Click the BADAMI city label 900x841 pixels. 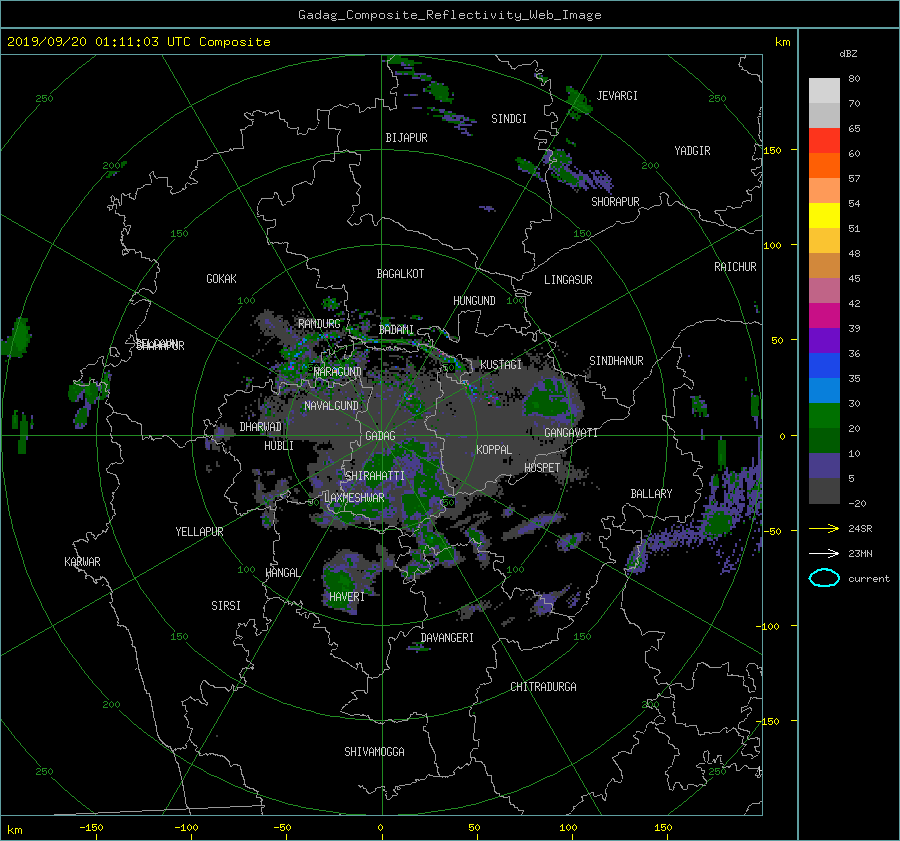point(396,330)
